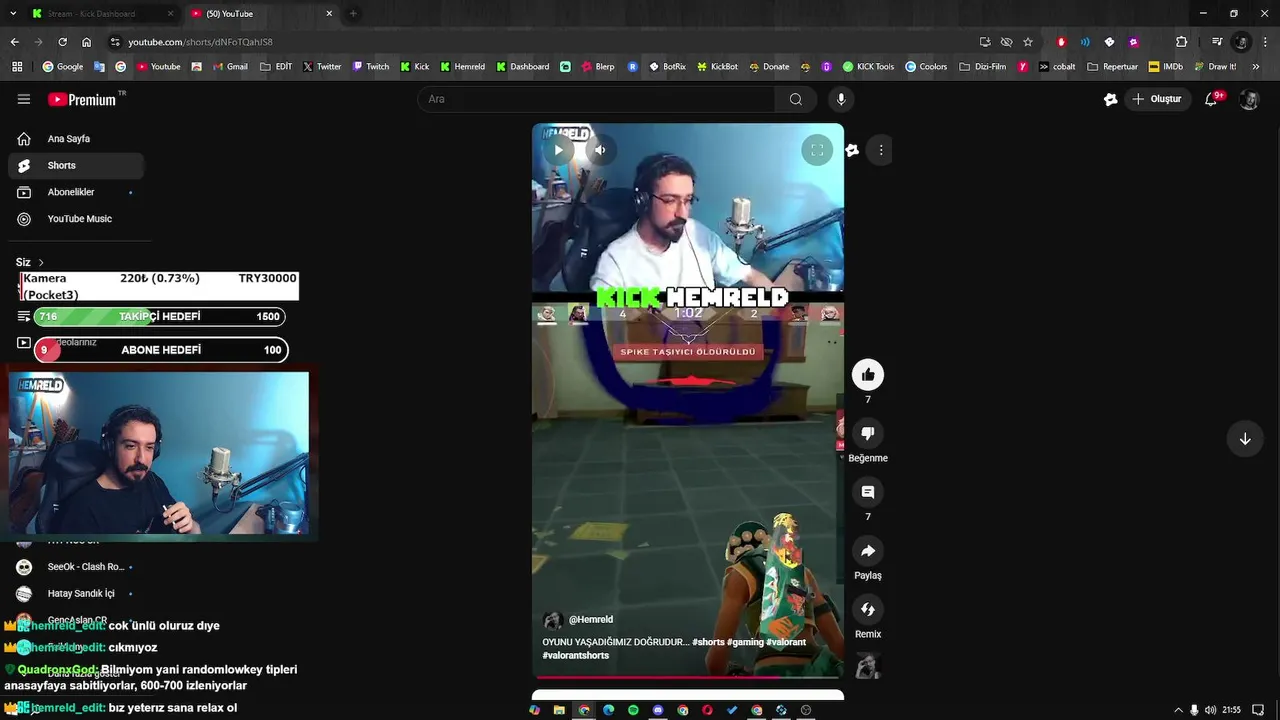1280x720 pixels.
Task: Bookmark this page with star icon
Action: click(x=1028, y=42)
